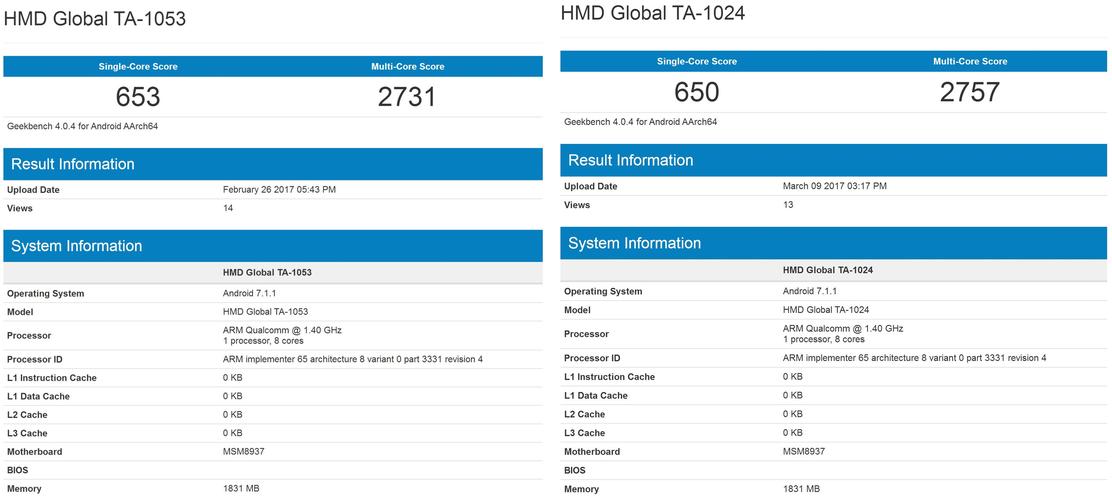Click the 'HMD Global TA-1053' page title
Screen dimensions: 1112x500
coord(95,19)
